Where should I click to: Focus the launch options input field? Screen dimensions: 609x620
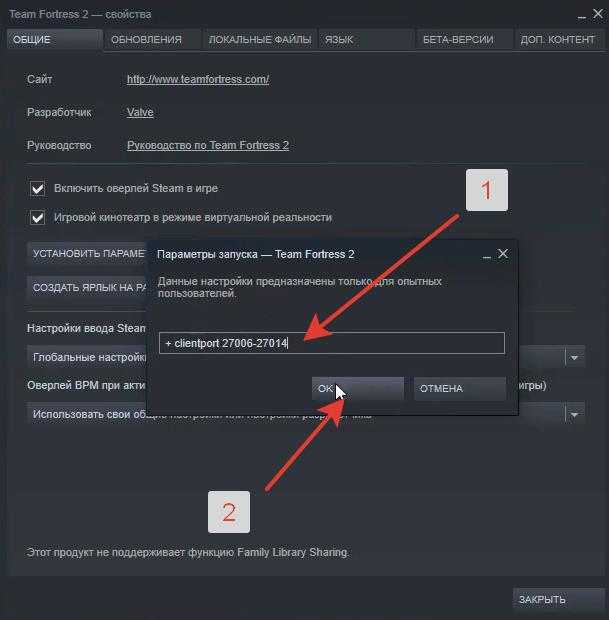(332, 343)
